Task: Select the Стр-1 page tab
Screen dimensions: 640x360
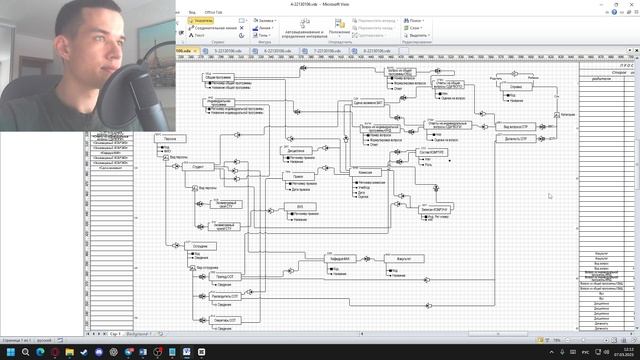Action: pyautogui.click(x=115, y=334)
